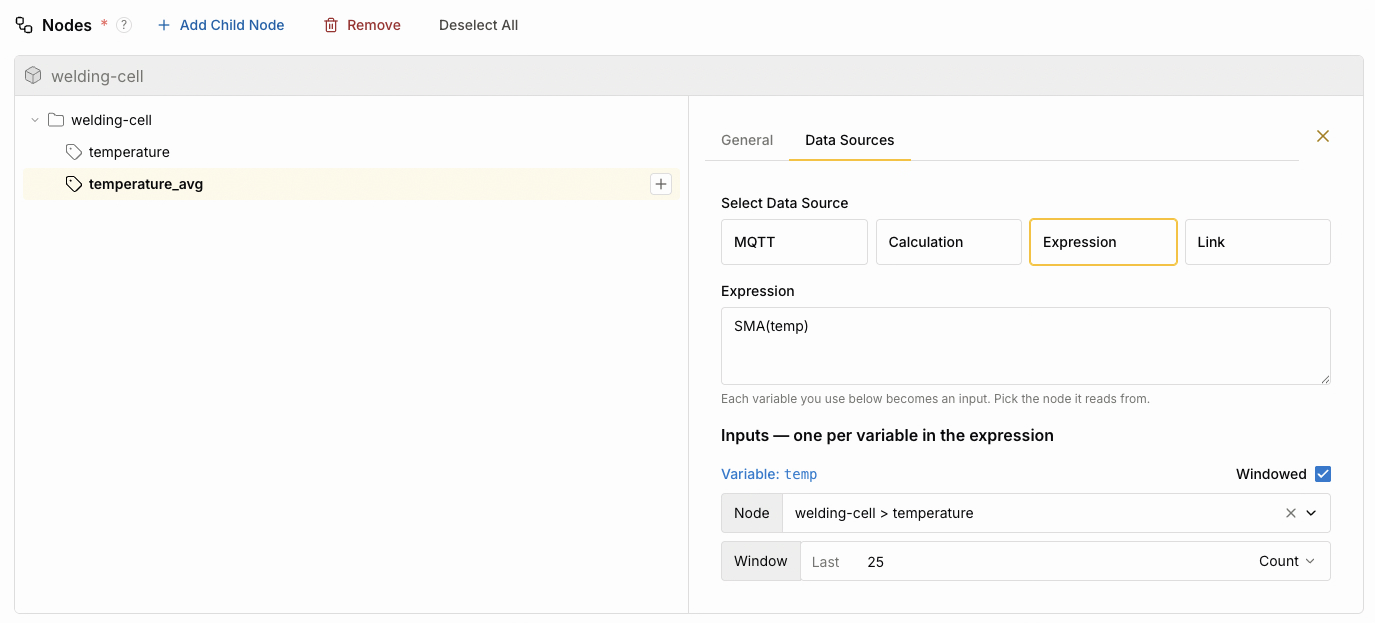Image resolution: width=1375 pixels, height=623 pixels.
Task: Click the folder icon of the welding-cell tree node
Action: [x=56, y=120]
